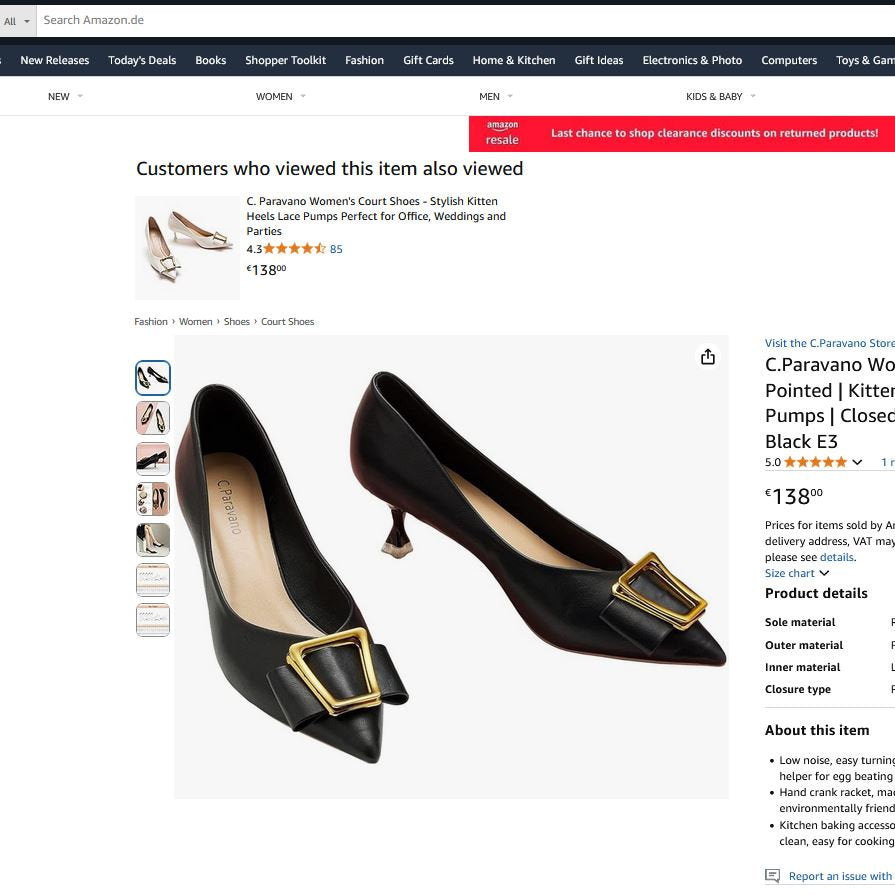Image resolution: width=895 pixels, height=895 pixels.
Task: Open the rating breakdown chevron next to 5.0
Action: pos(857,462)
